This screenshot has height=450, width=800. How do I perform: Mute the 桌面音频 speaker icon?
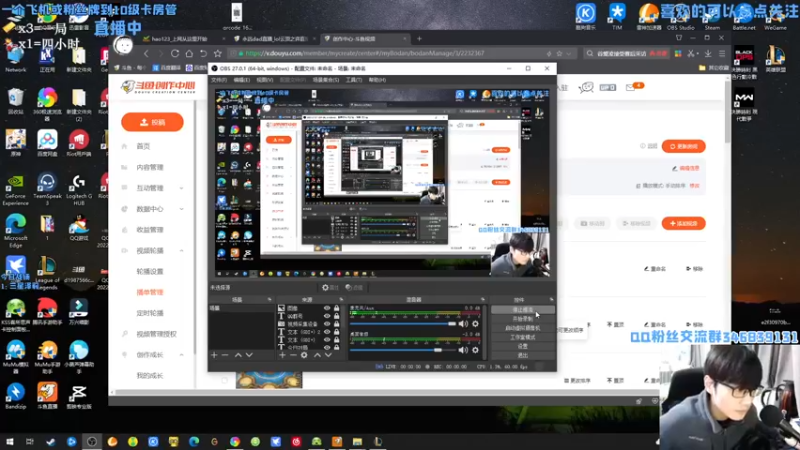point(463,350)
